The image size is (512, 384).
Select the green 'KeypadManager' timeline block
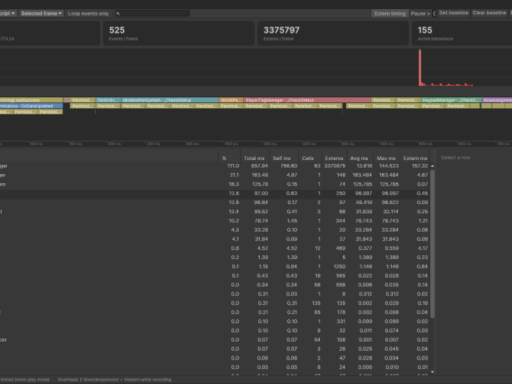(x=450, y=100)
